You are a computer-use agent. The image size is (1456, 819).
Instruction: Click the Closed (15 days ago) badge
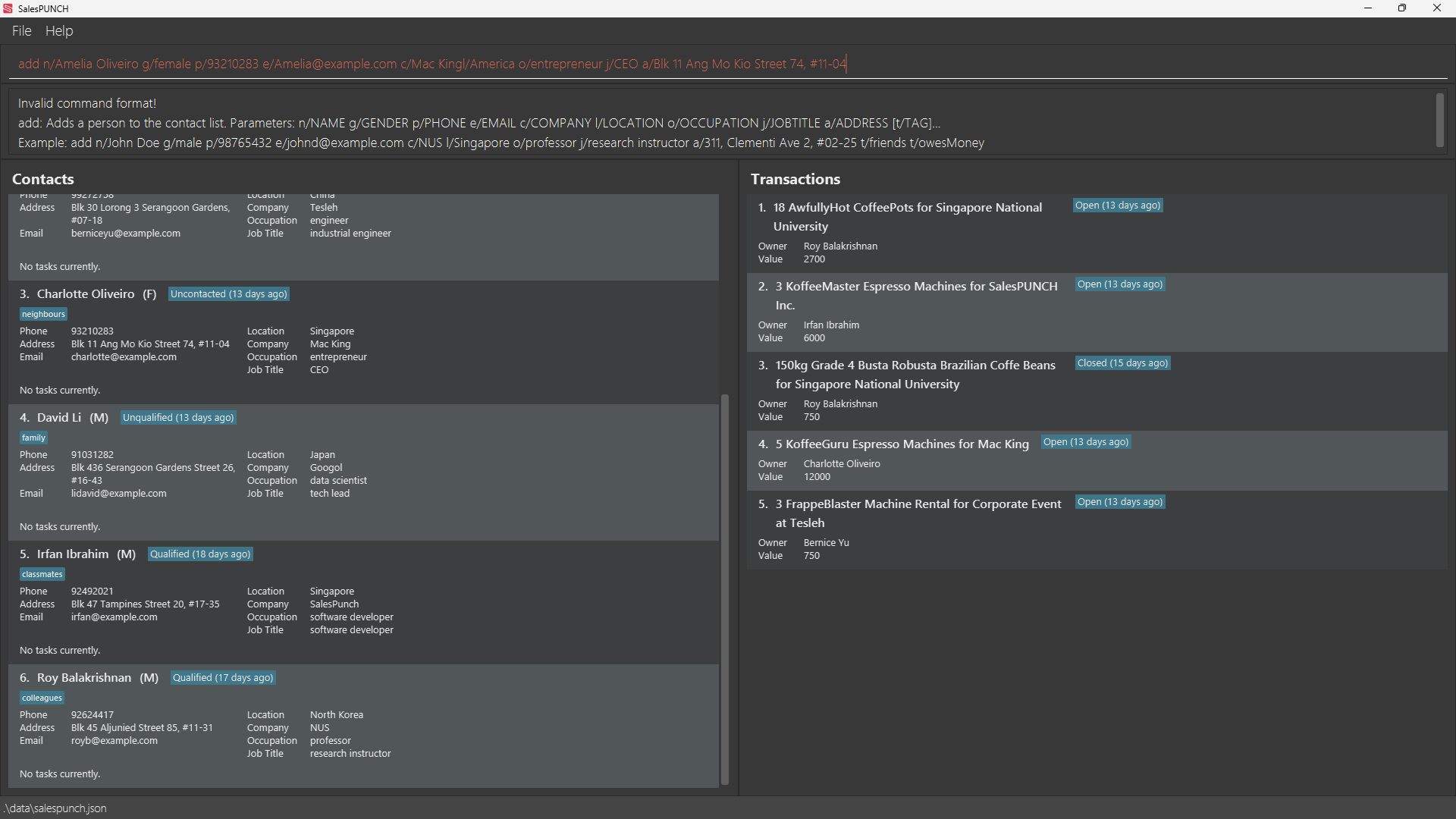click(1122, 363)
